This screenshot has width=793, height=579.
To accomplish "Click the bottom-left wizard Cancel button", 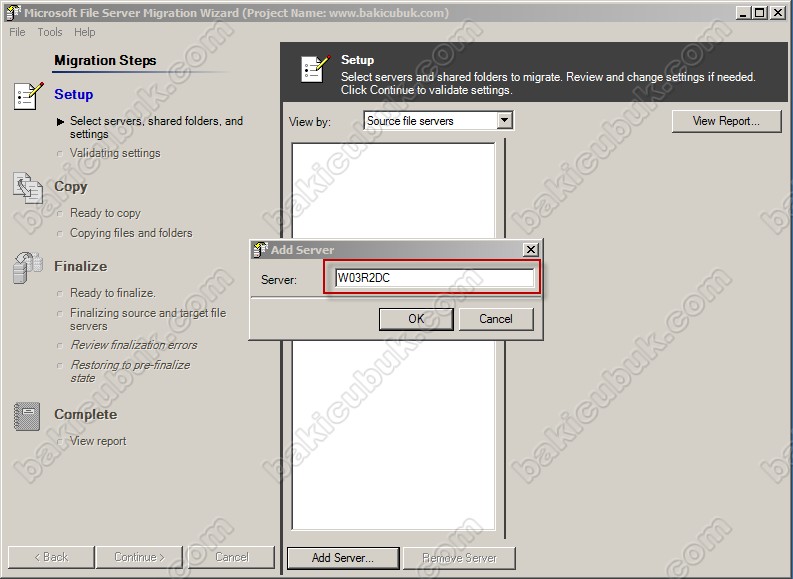I will pos(232,557).
